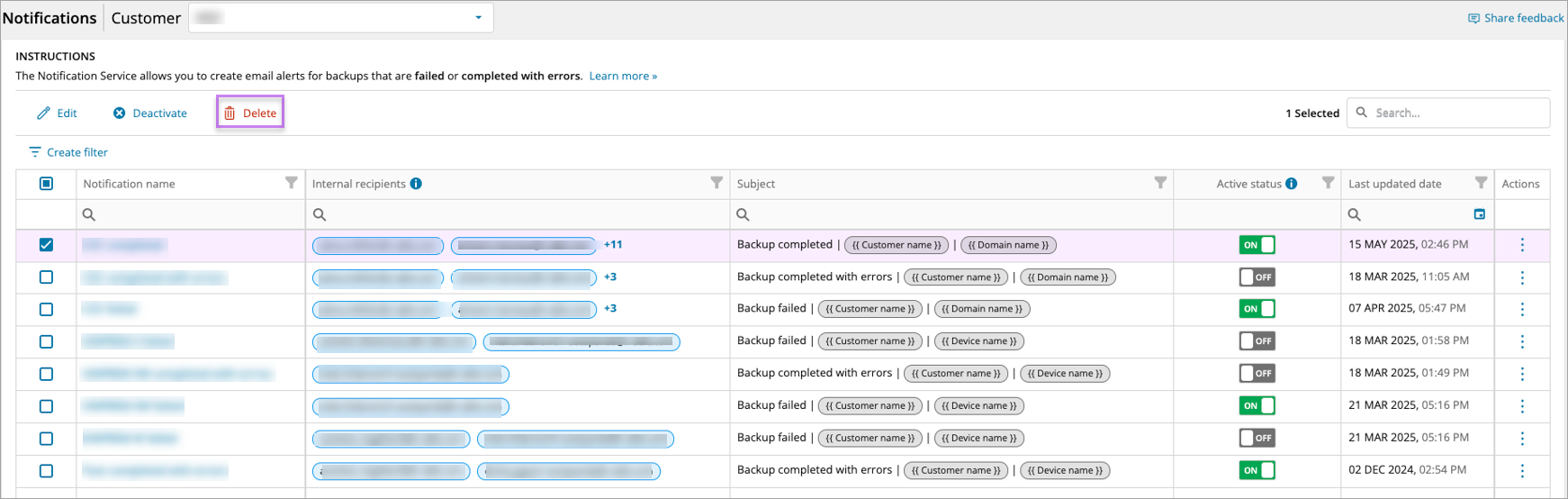
Task: Click the Notification name column search box
Action: [191, 214]
